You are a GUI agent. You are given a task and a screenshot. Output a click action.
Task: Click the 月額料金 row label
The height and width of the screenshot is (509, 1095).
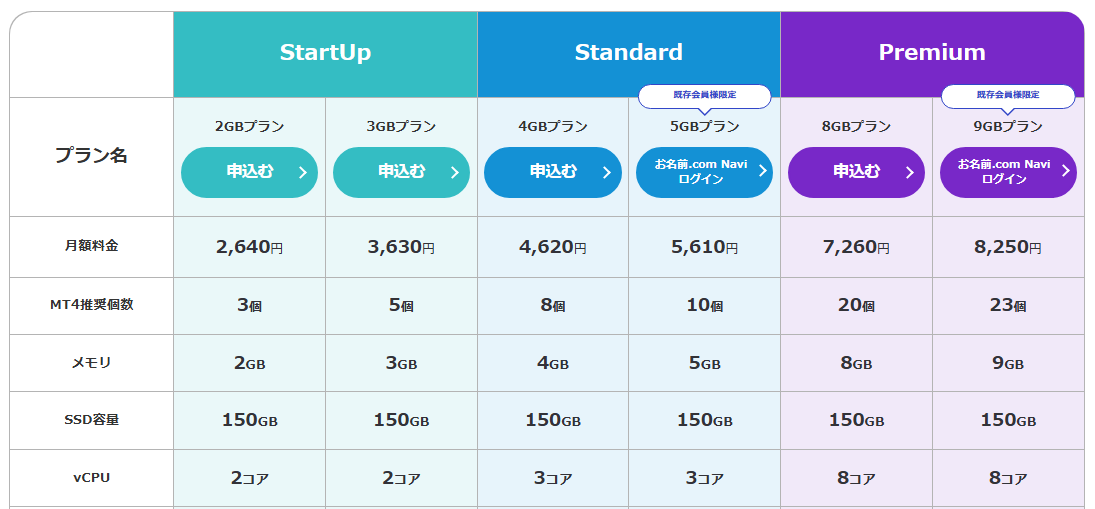[x=91, y=246]
